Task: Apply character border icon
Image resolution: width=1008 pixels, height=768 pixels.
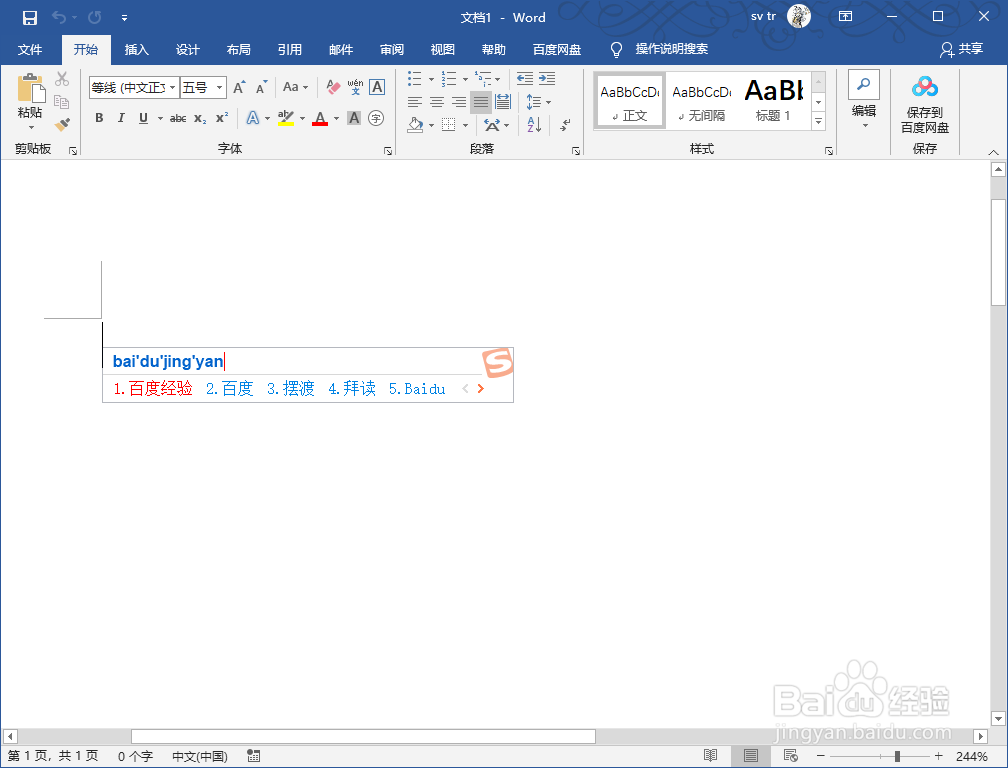Action: (377, 87)
